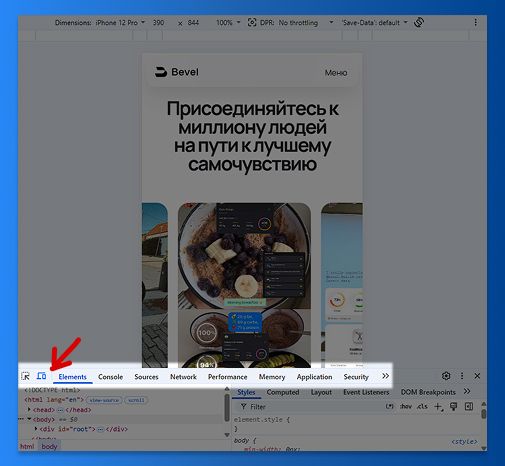
Task: Click the viewport width field 390
Action: [158, 23]
